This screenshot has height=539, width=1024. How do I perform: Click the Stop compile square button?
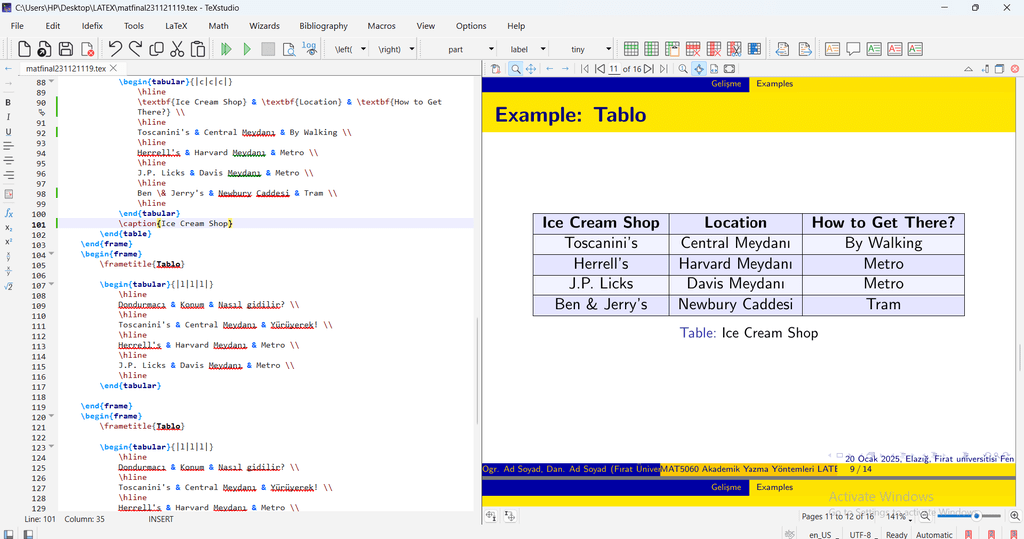coord(268,49)
